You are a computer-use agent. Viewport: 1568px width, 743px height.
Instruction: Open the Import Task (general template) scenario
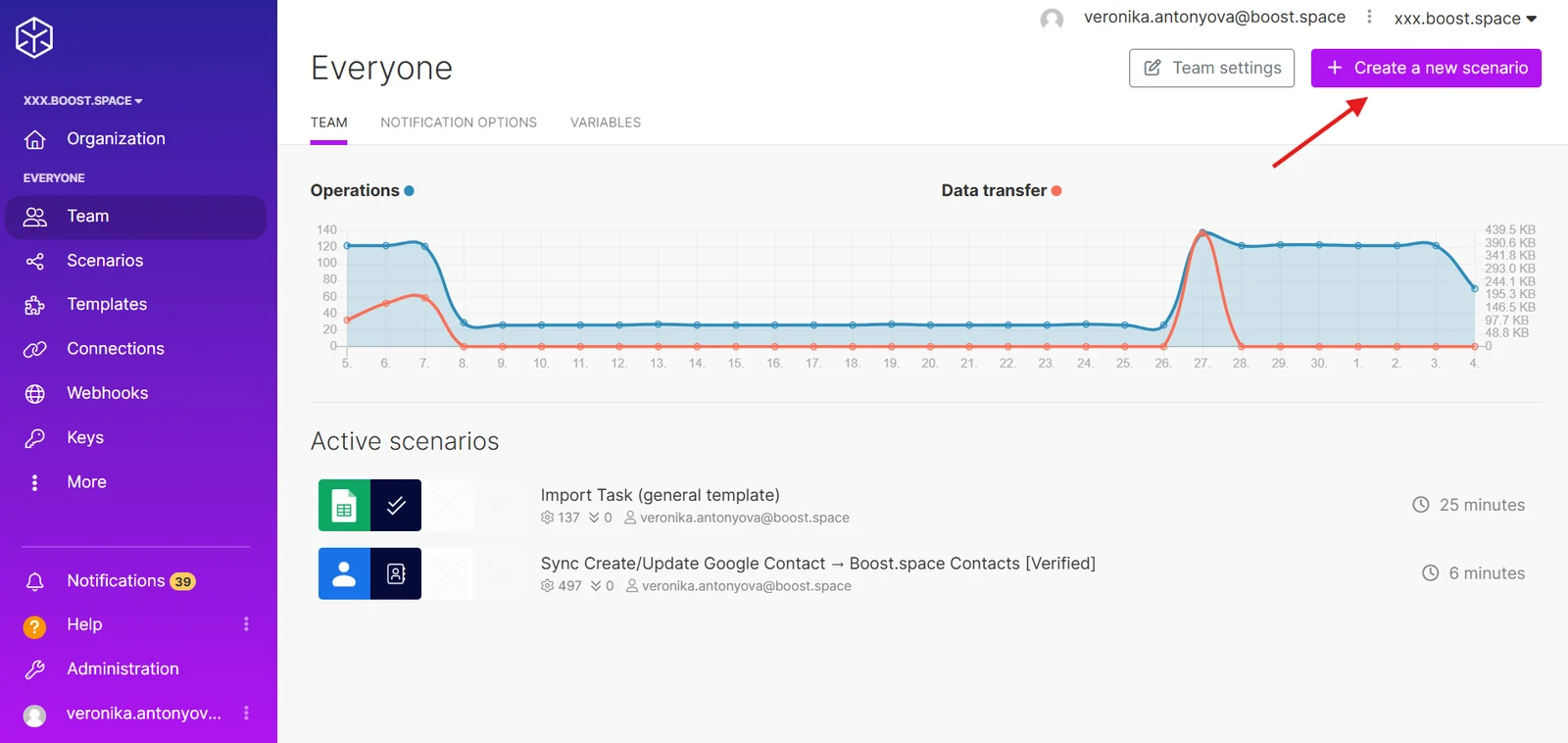(x=661, y=495)
